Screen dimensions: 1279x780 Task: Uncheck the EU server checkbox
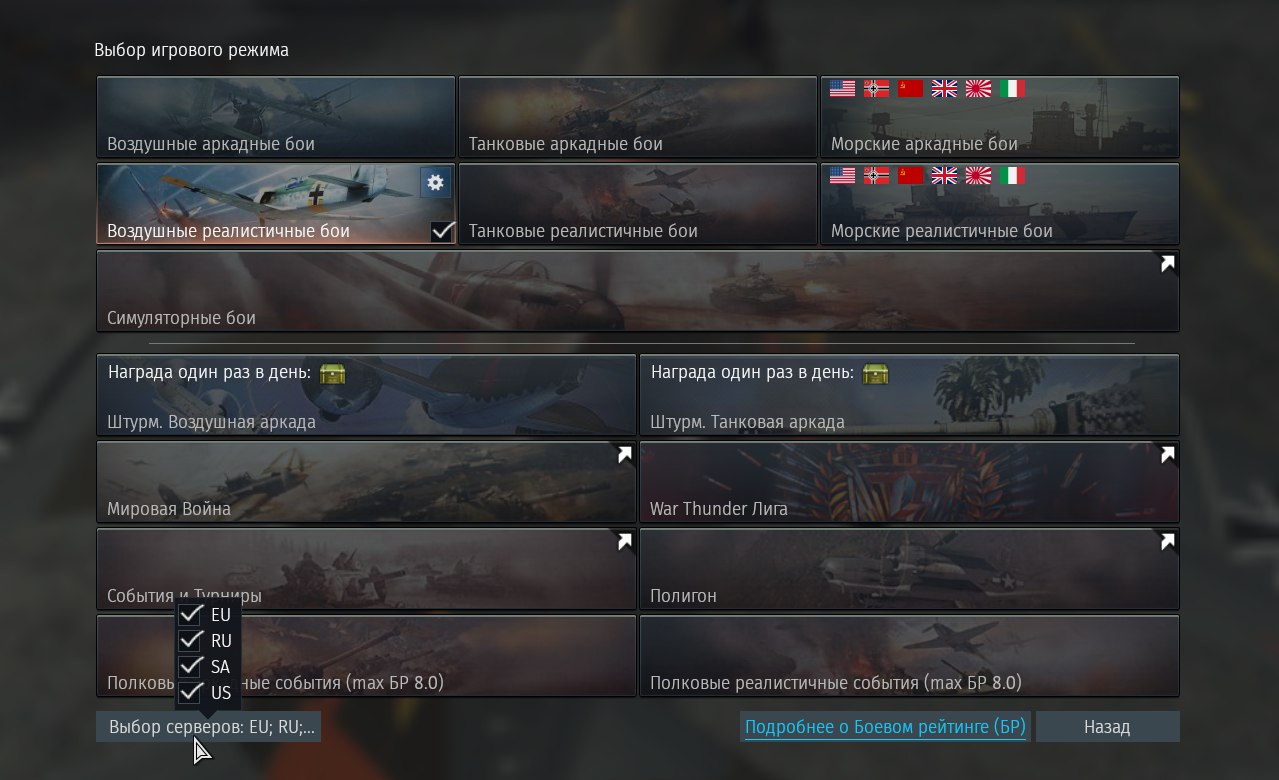click(191, 614)
